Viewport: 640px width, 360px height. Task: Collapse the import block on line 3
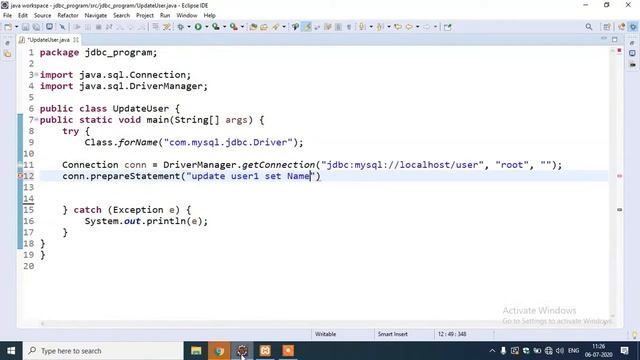(36, 74)
